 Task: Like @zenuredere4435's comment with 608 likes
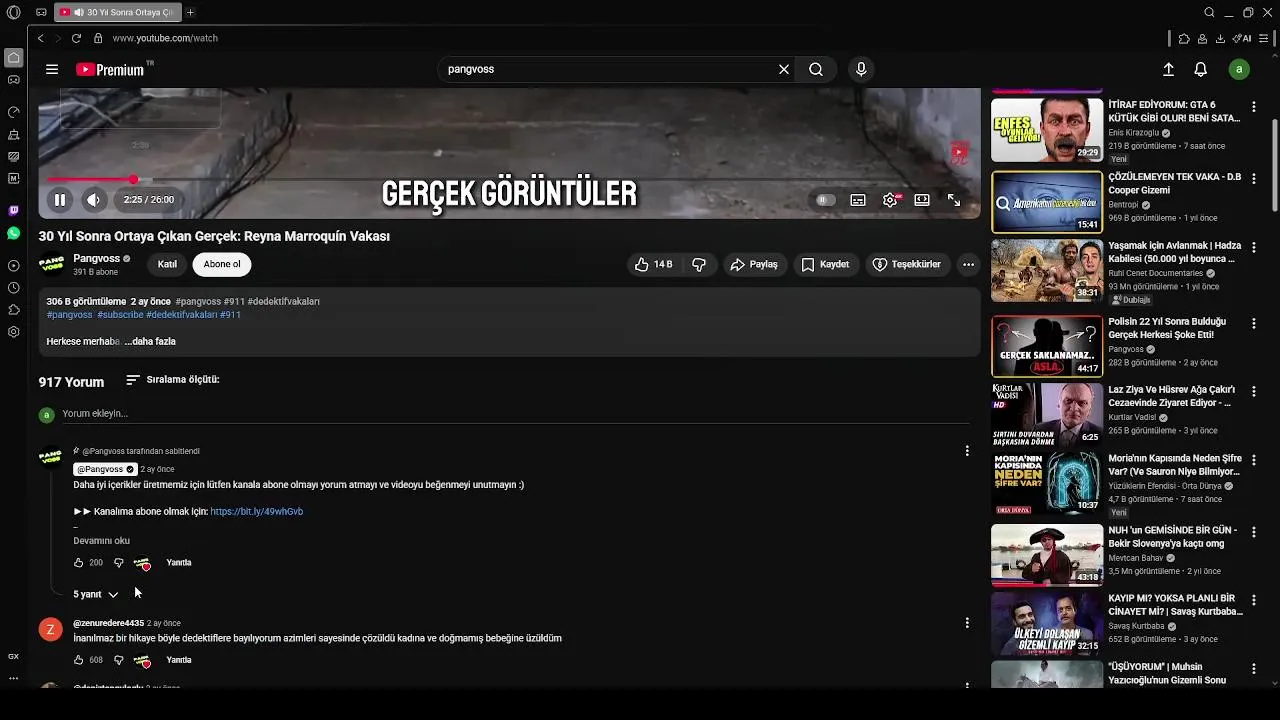(79, 660)
